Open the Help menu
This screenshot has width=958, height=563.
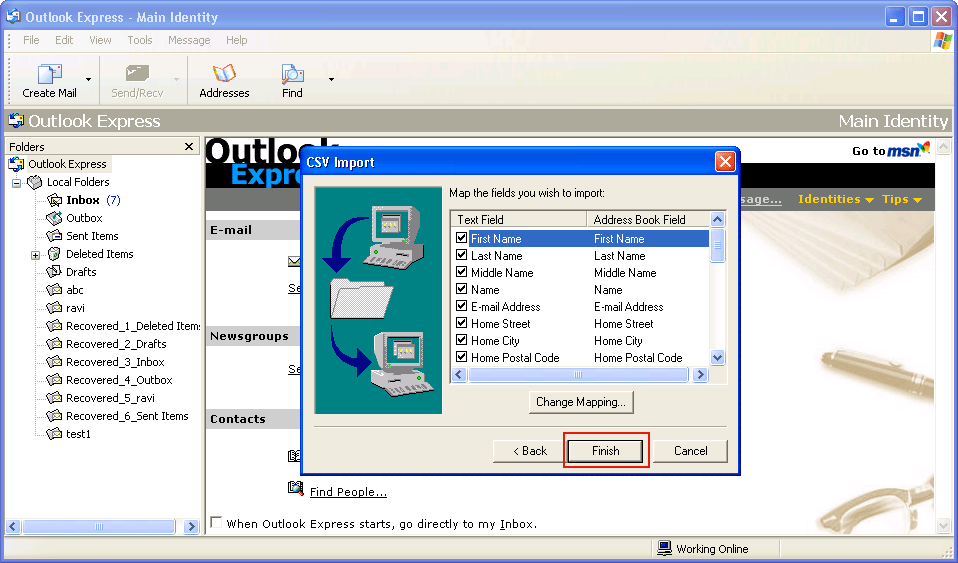point(236,40)
